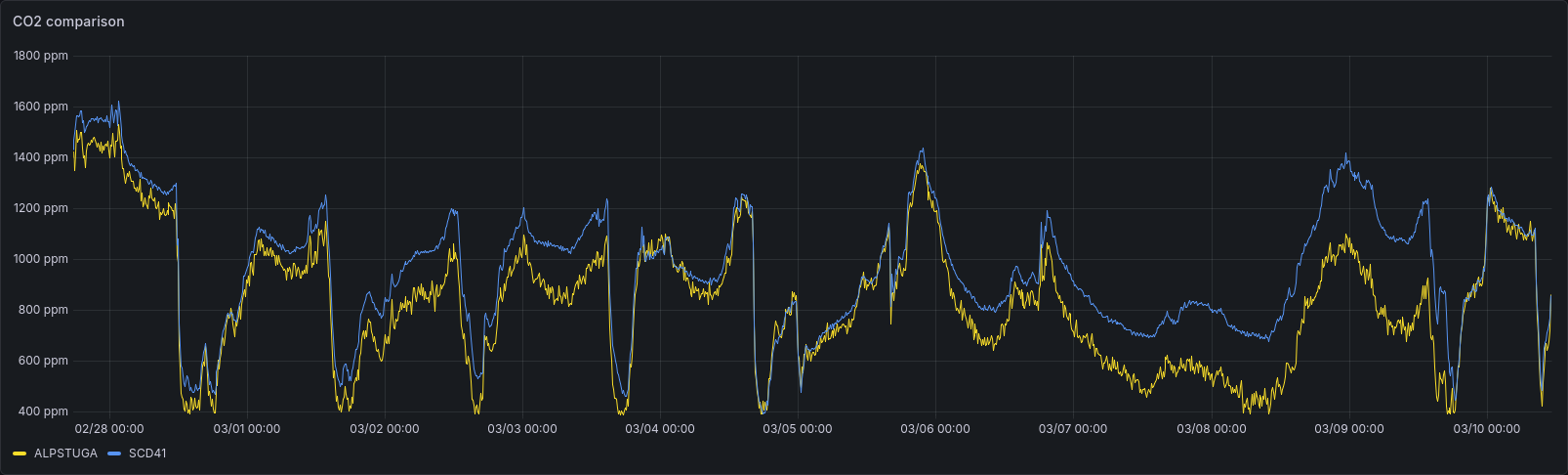The image size is (1568, 475).
Task: Select the 1000 ppm y-axis label
Action: (41, 259)
